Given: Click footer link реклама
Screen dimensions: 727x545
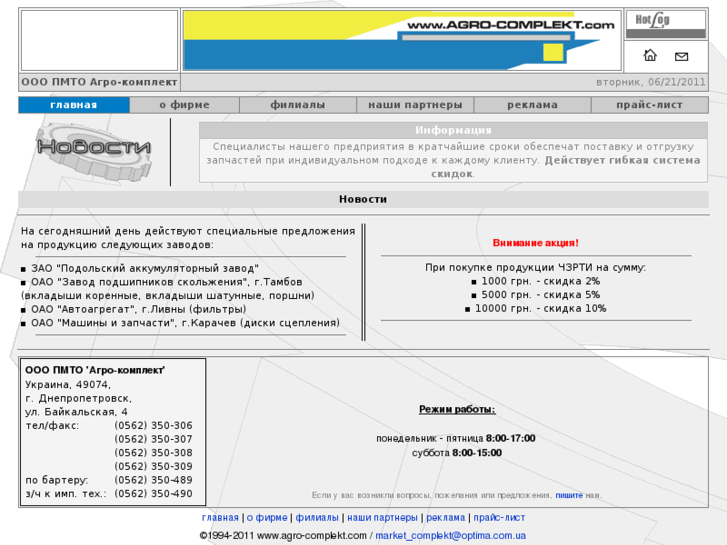Looking at the screenshot, I should [446, 518].
